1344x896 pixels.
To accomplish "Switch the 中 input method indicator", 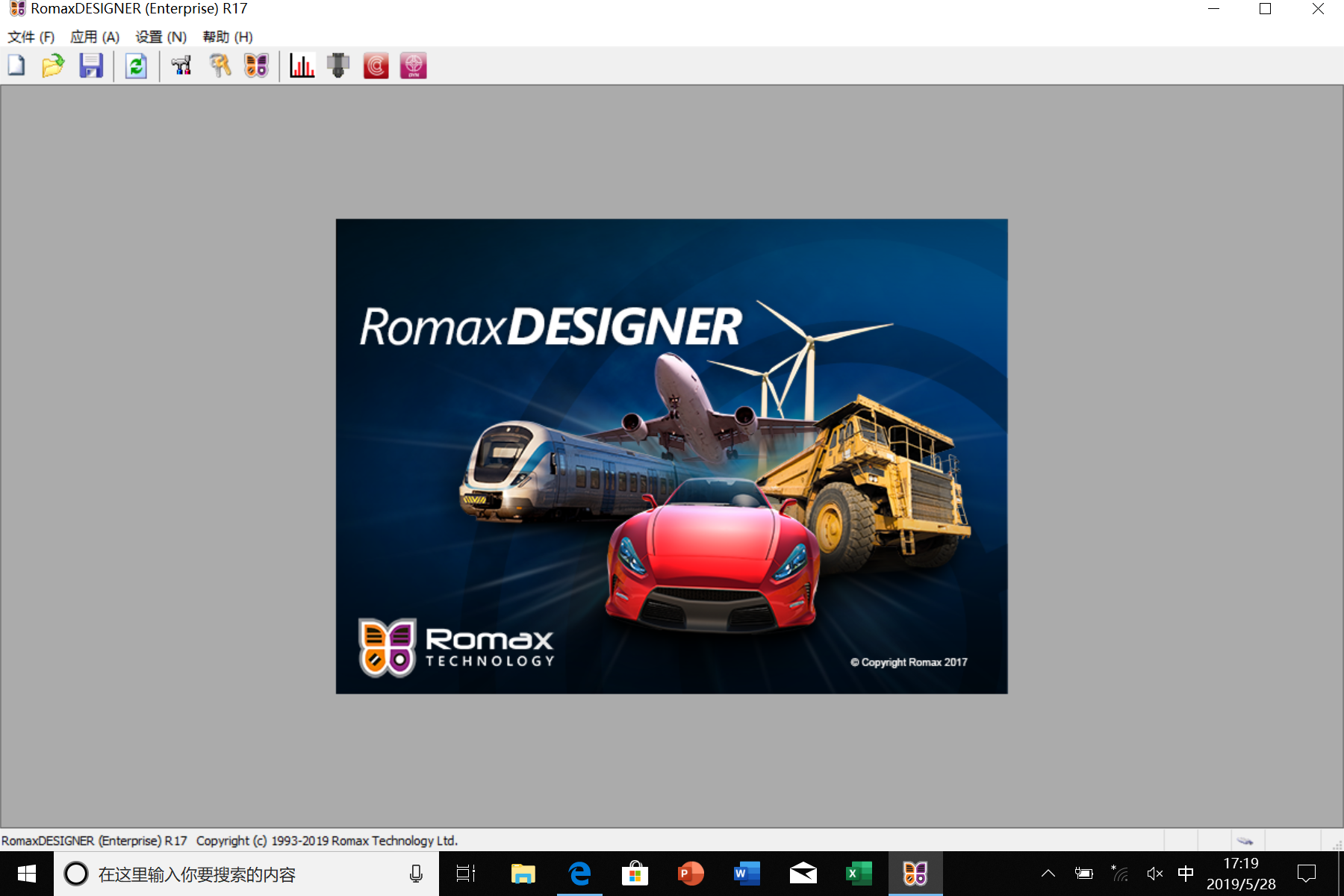I will (x=1186, y=874).
